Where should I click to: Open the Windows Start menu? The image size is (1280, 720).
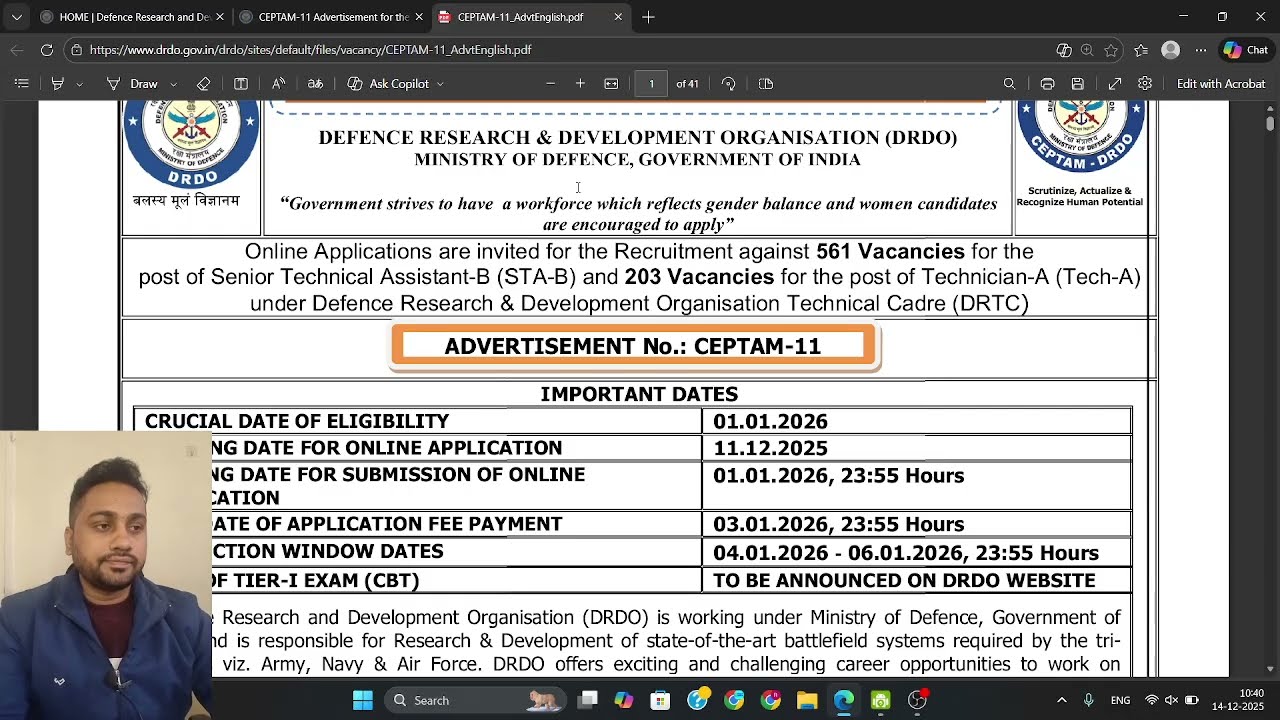coord(363,700)
